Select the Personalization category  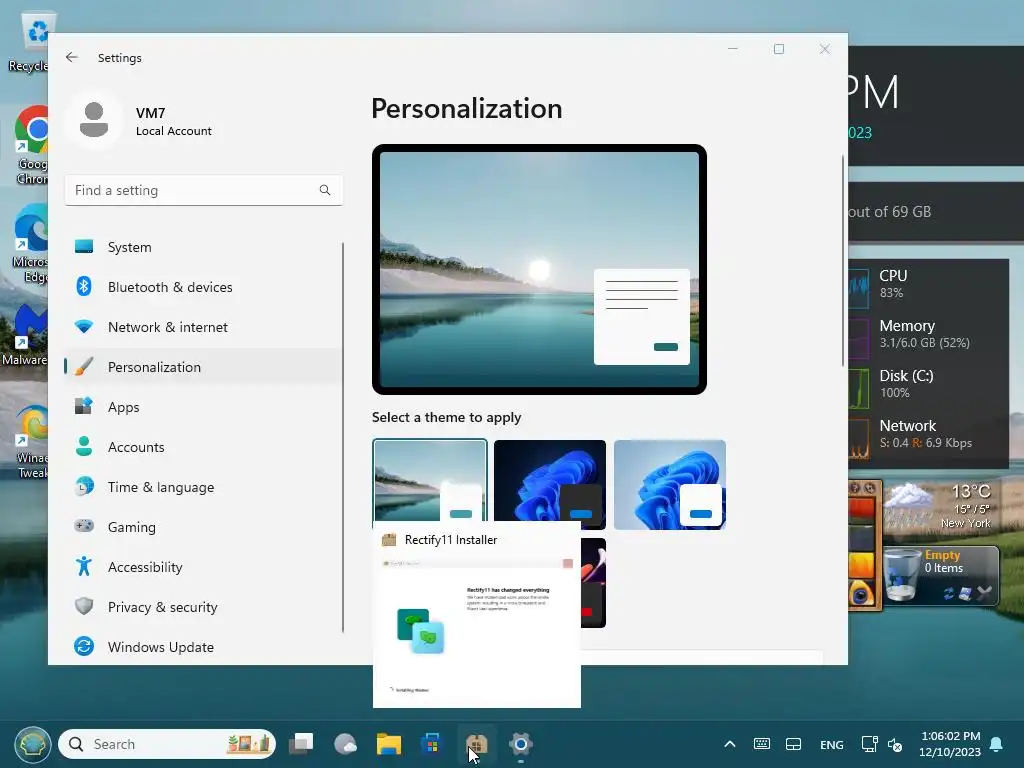[x=203, y=367]
